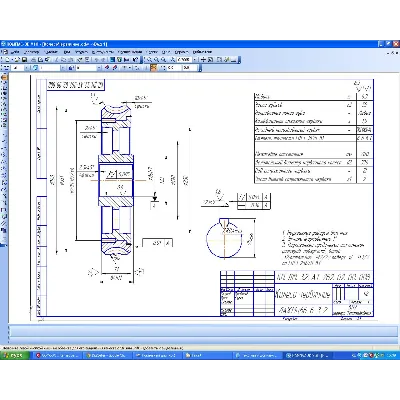Click the Print icon in standard toolbar

point(33,60)
